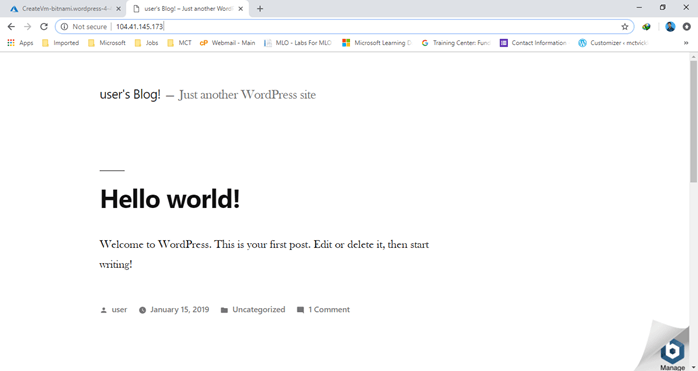Open the Not secure site info icon
This screenshot has height=371, width=698.
click(65, 27)
